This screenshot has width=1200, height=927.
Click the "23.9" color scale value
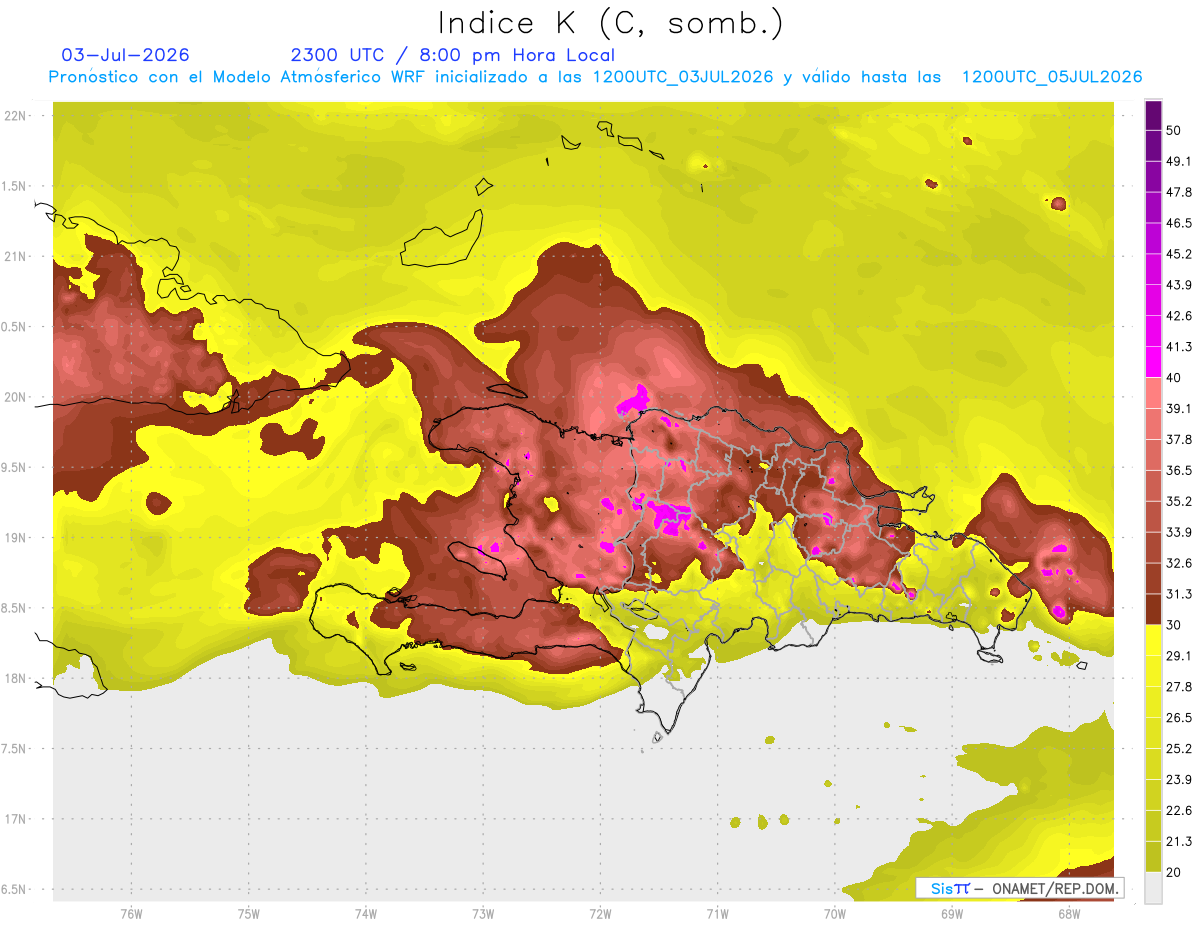pyautogui.click(x=1179, y=780)
